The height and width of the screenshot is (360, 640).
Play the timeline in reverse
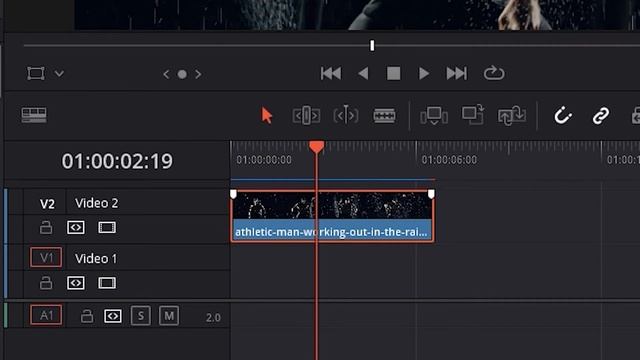363,73
